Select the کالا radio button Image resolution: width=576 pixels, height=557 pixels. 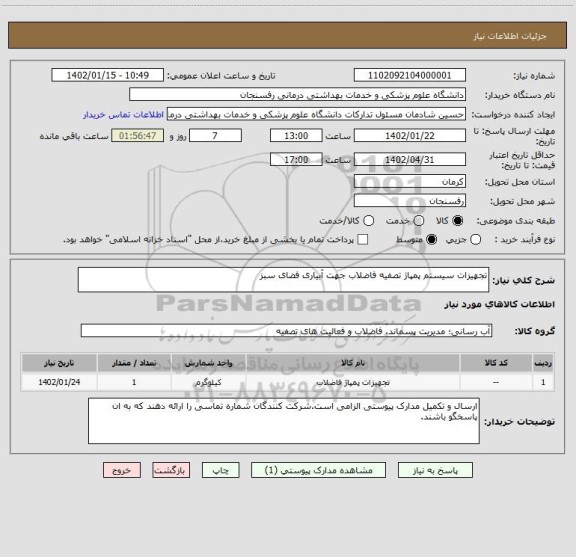click(x=458, y=221)
